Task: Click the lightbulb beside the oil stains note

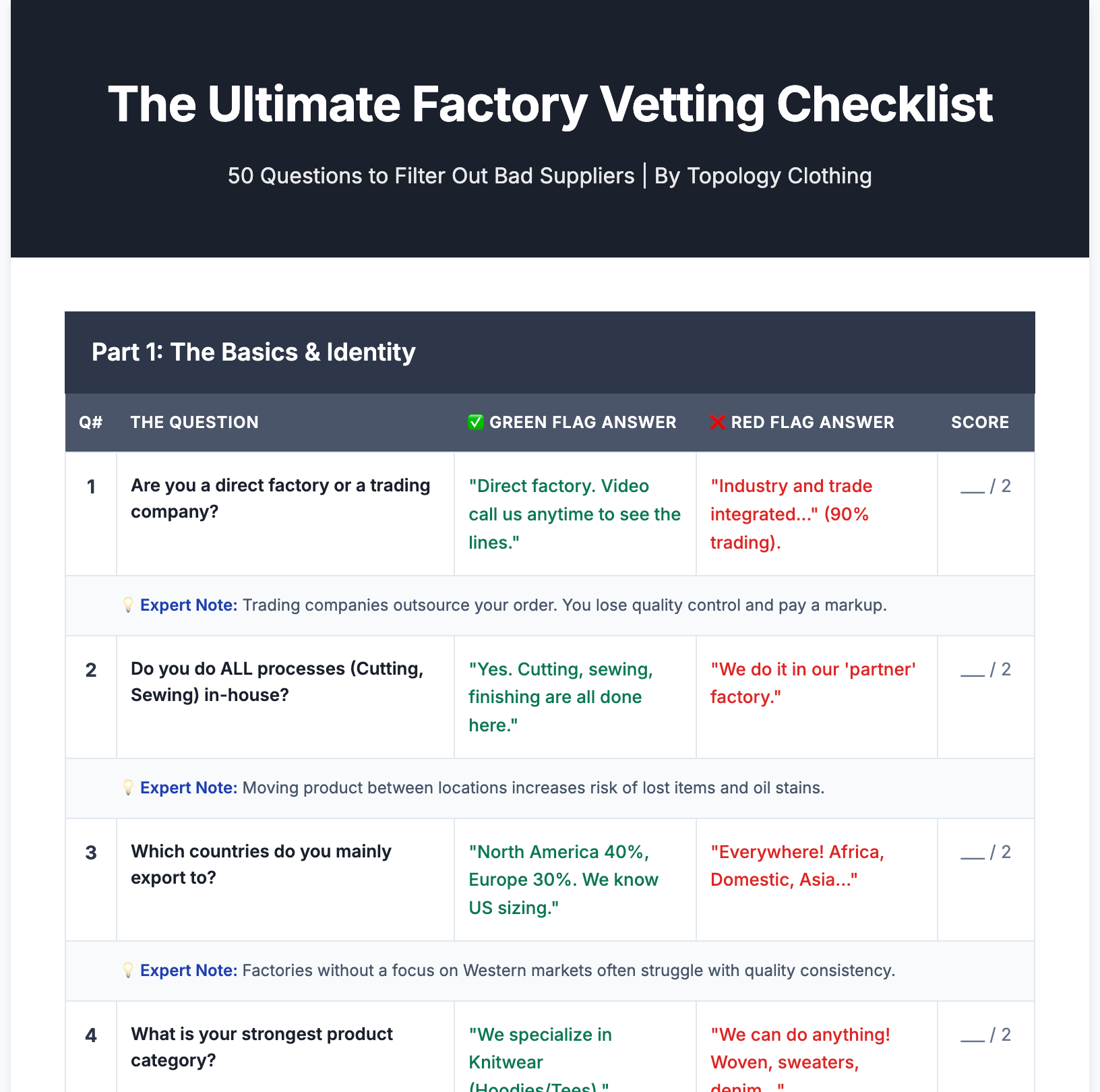Action: pos(128,787)
